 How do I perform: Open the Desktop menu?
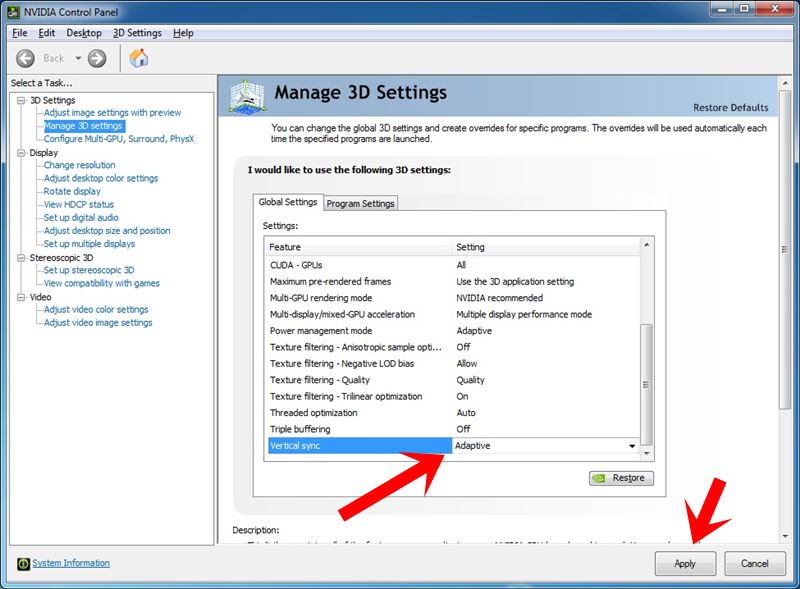[x=84, y=33]
